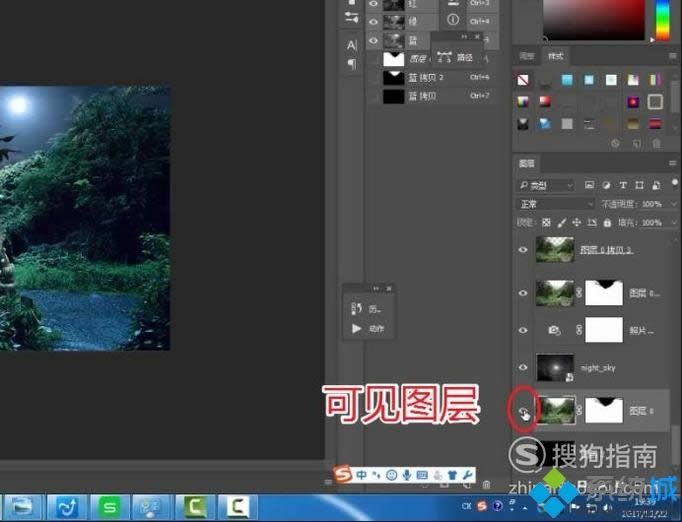
Task: Click the create new style icon
Action: pos(636,144)
